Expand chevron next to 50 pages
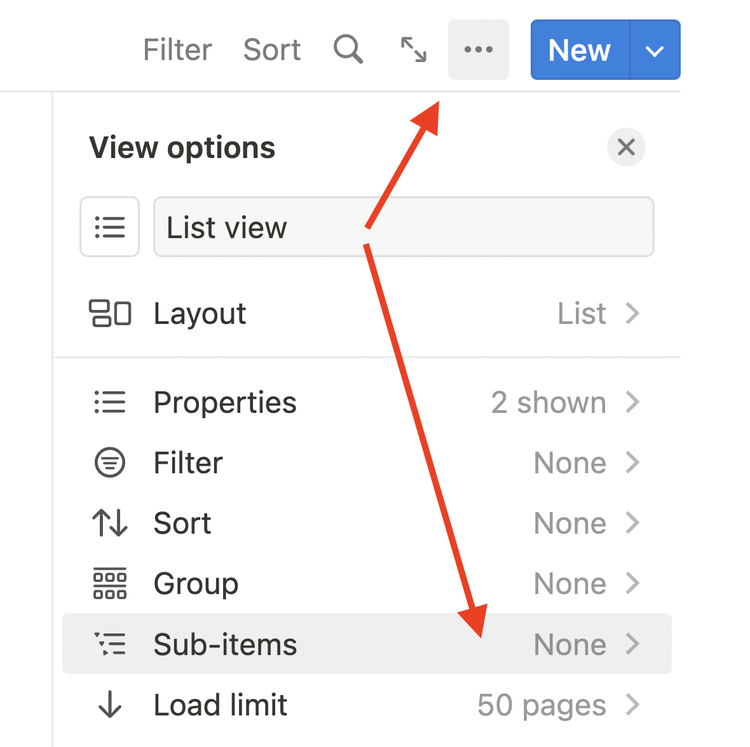The image size is (750, 747). pyautogui.click(x=633, y=704)
